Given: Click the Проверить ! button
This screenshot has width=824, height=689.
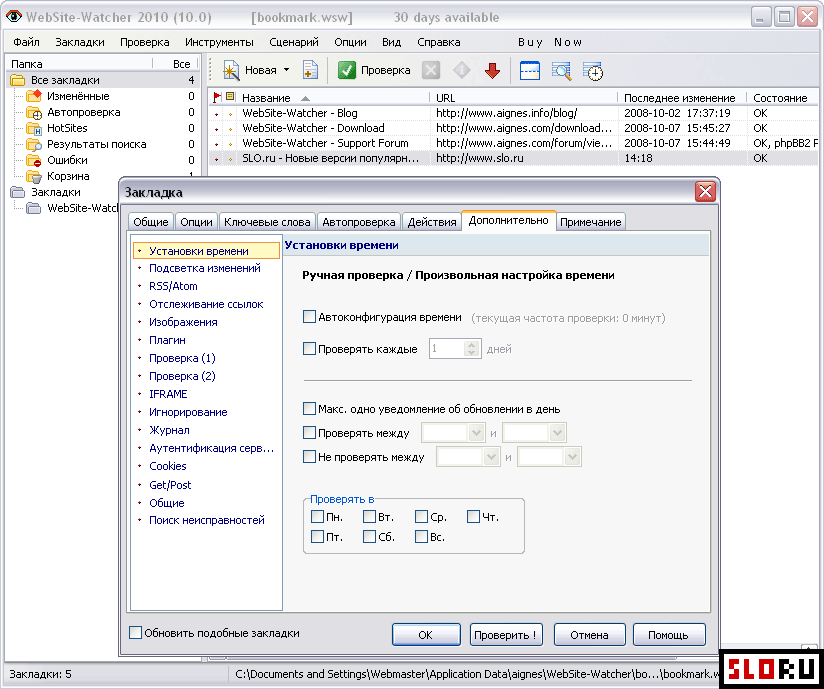Looking at the screenshot, I should click(x=506, y=635).
